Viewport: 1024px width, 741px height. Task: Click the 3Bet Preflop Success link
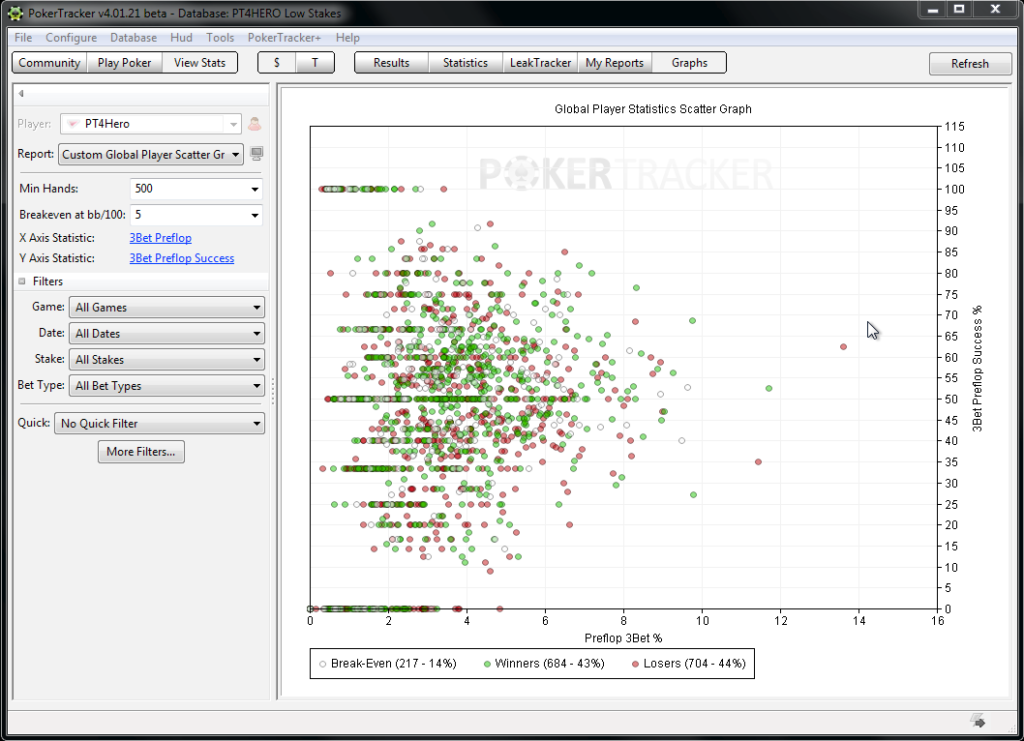coord(182,259)
